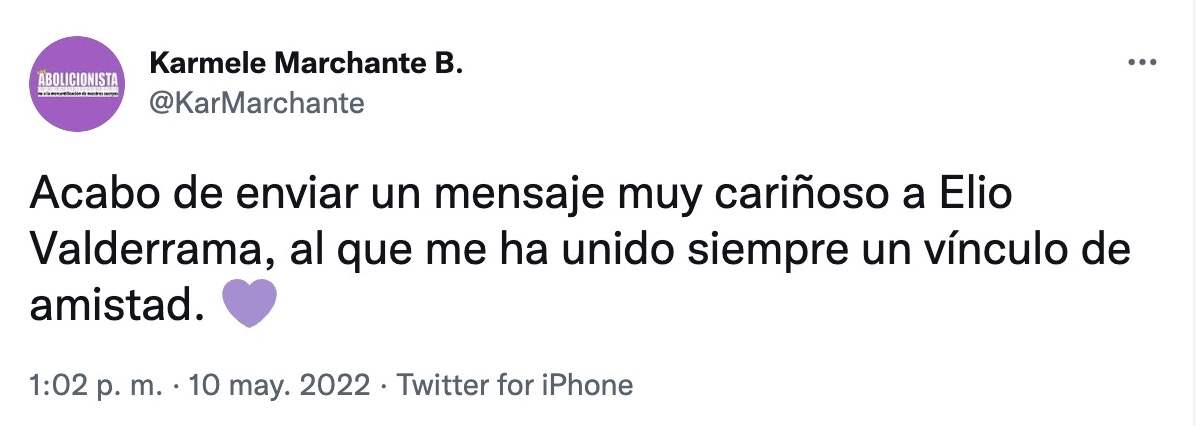Image resolution: width=1196 pixels, height=426 pixels.
Task: Click the 1:02 p. m. timestamp
Action: (x=96, y=386)
